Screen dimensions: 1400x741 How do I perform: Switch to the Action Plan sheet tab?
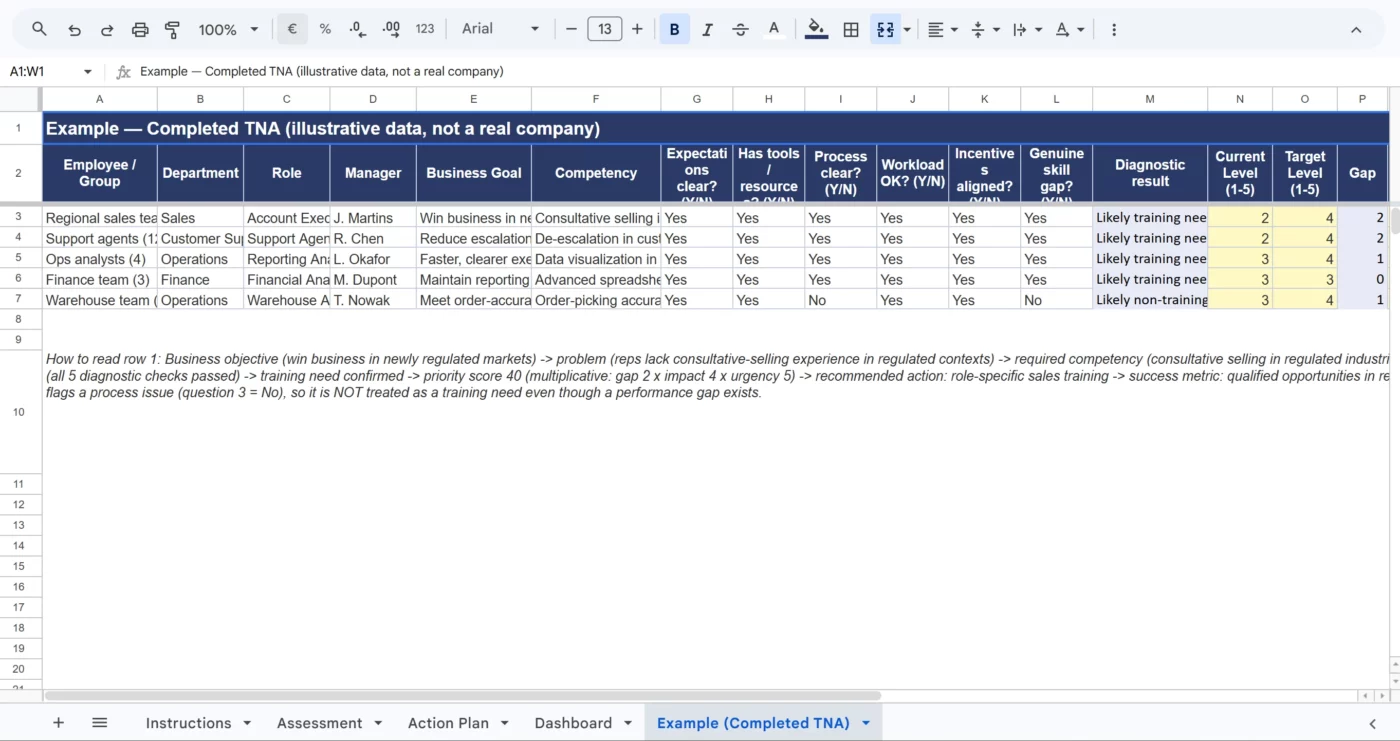pos(448,723)
